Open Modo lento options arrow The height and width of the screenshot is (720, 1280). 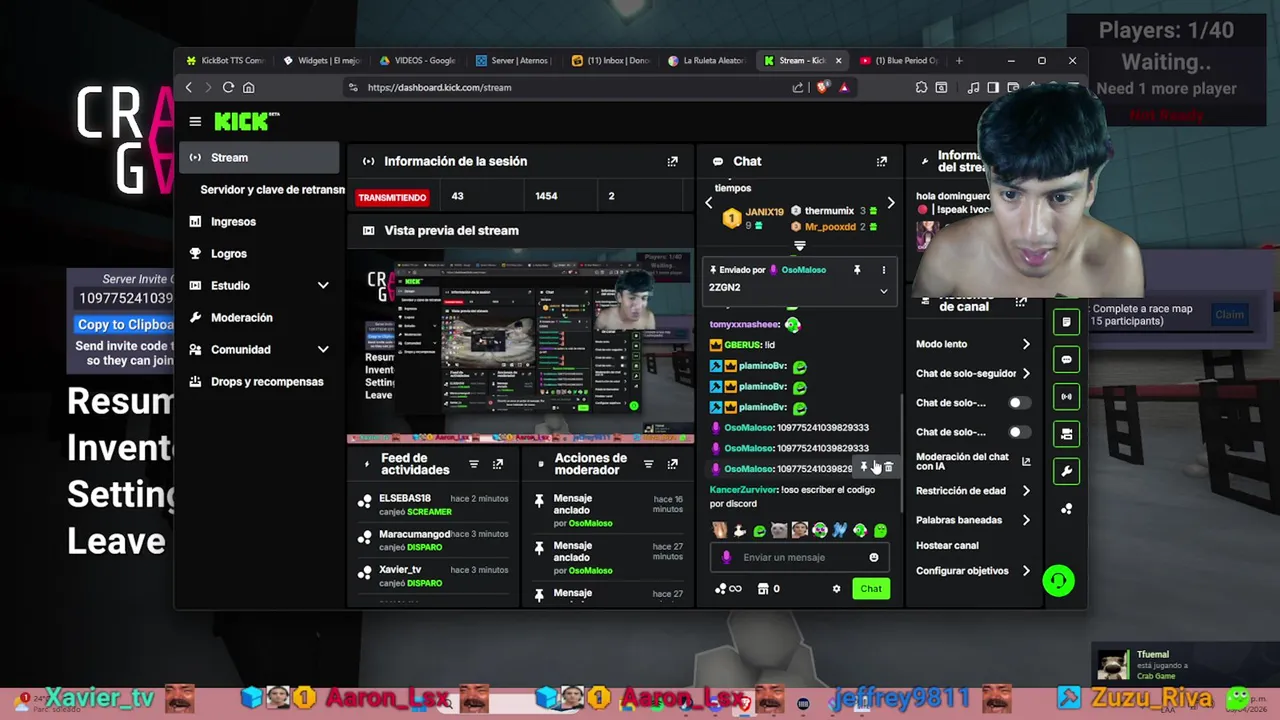click(x=1026, y=344)
